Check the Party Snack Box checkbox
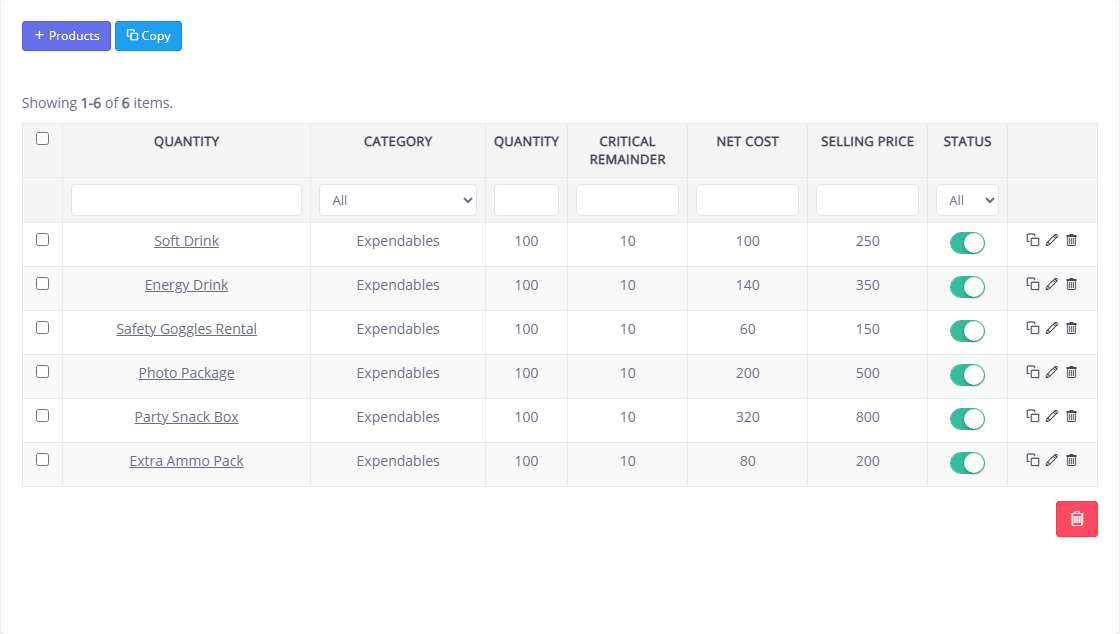 pyautogui.click(x=43, y=416)
